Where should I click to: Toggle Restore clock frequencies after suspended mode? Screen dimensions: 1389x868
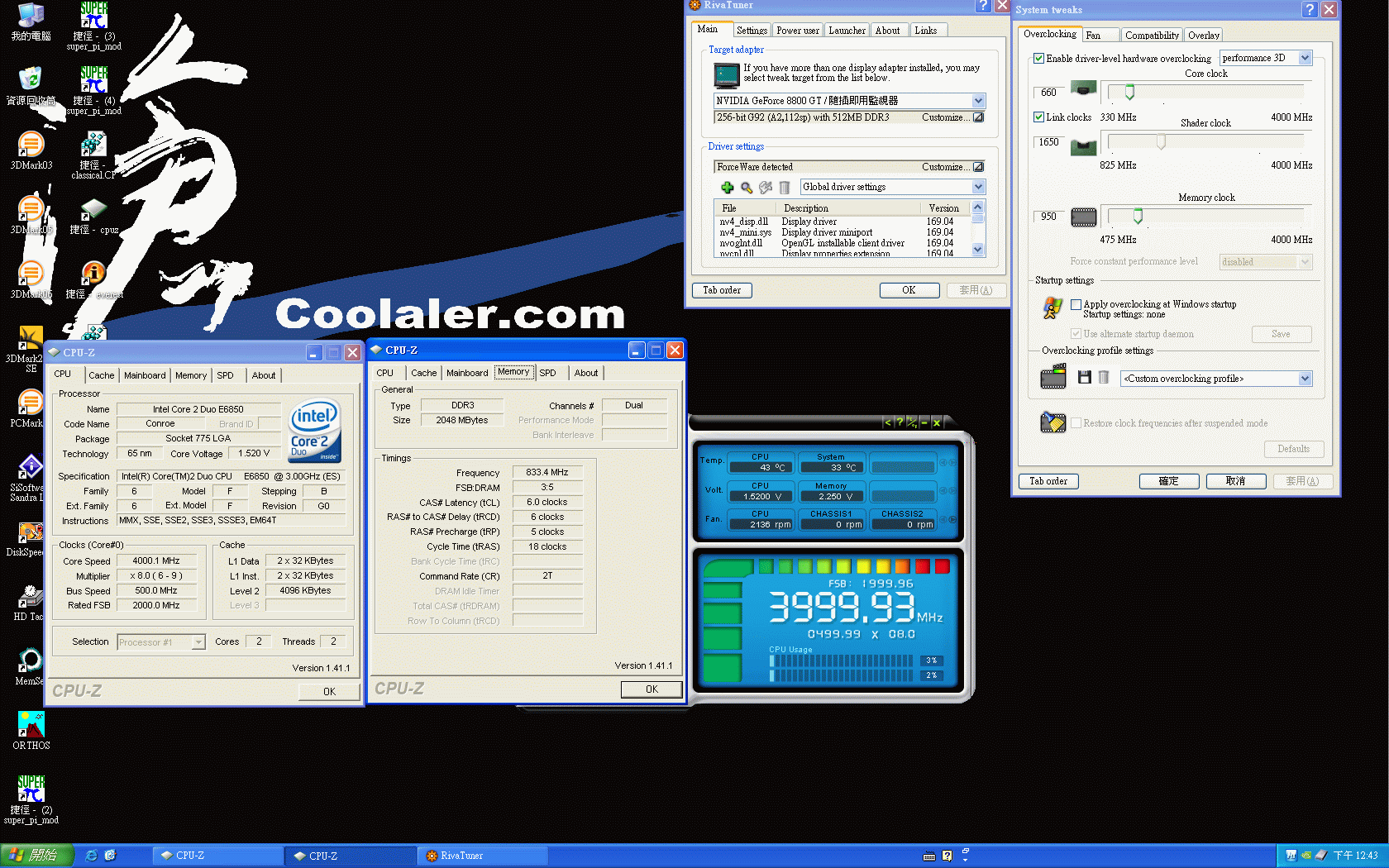click(x=1076, y=423)
